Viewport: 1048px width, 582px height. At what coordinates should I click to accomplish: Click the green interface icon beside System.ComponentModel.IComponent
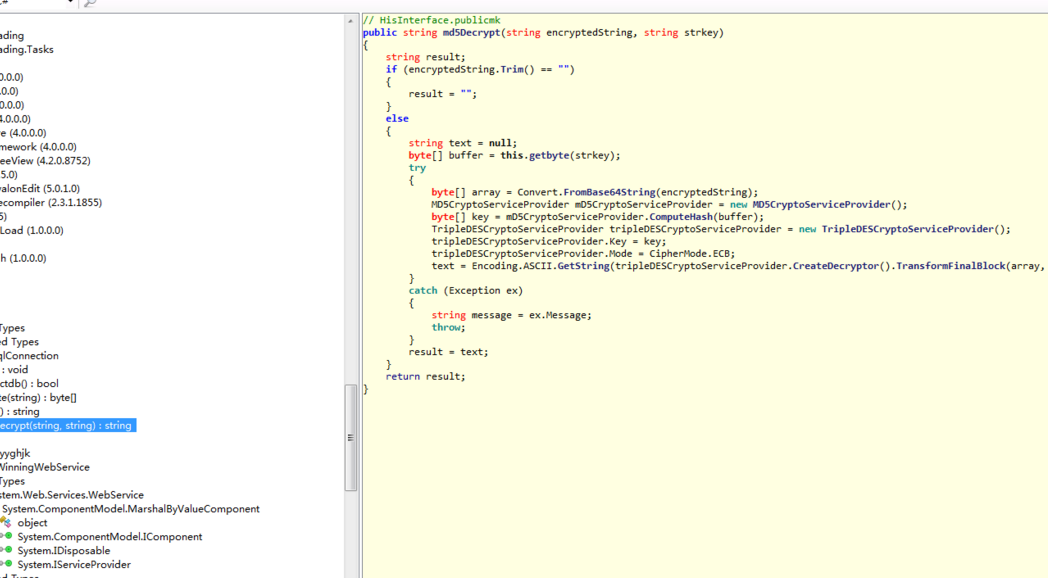[7, 536]
